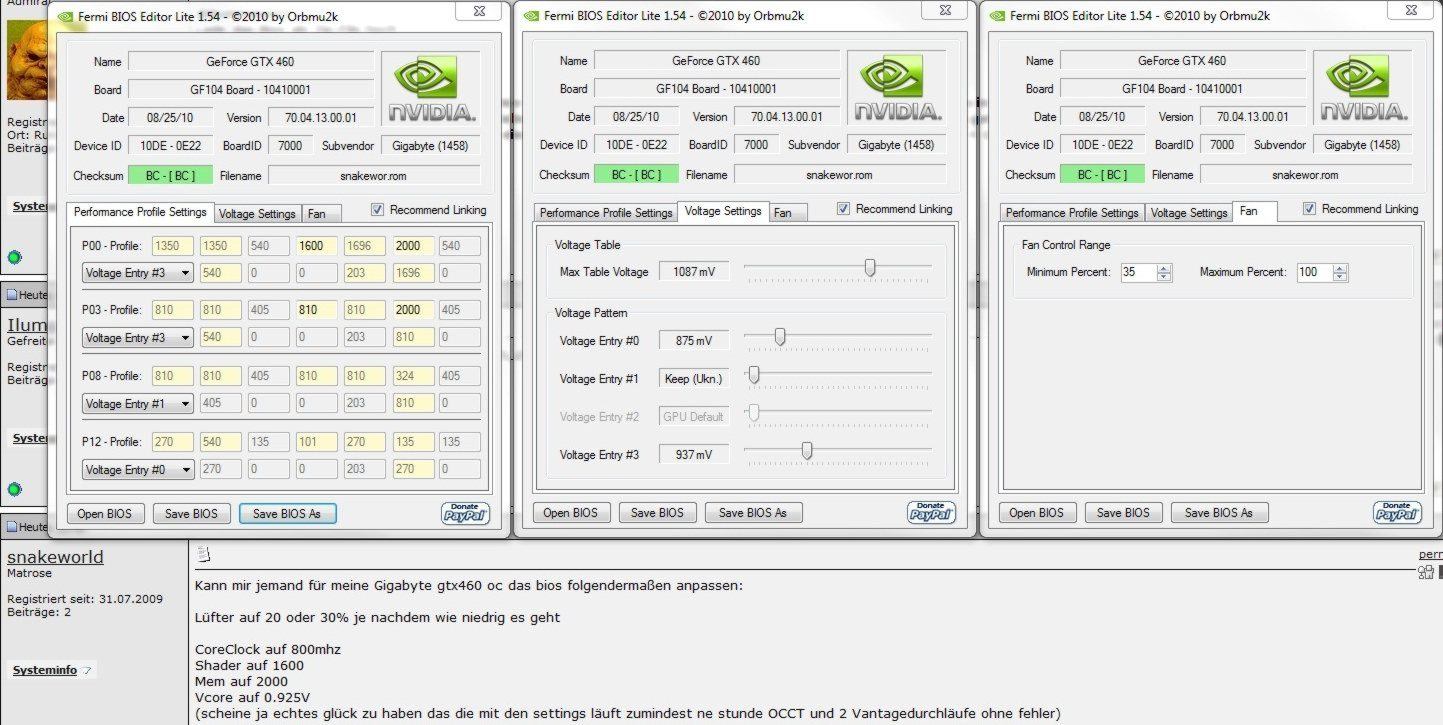Image resolution: width=1443 pixels, height=725 pixels.
Task: Open P00 profile Voltage Entry dropdown
Action: [138, 272]
